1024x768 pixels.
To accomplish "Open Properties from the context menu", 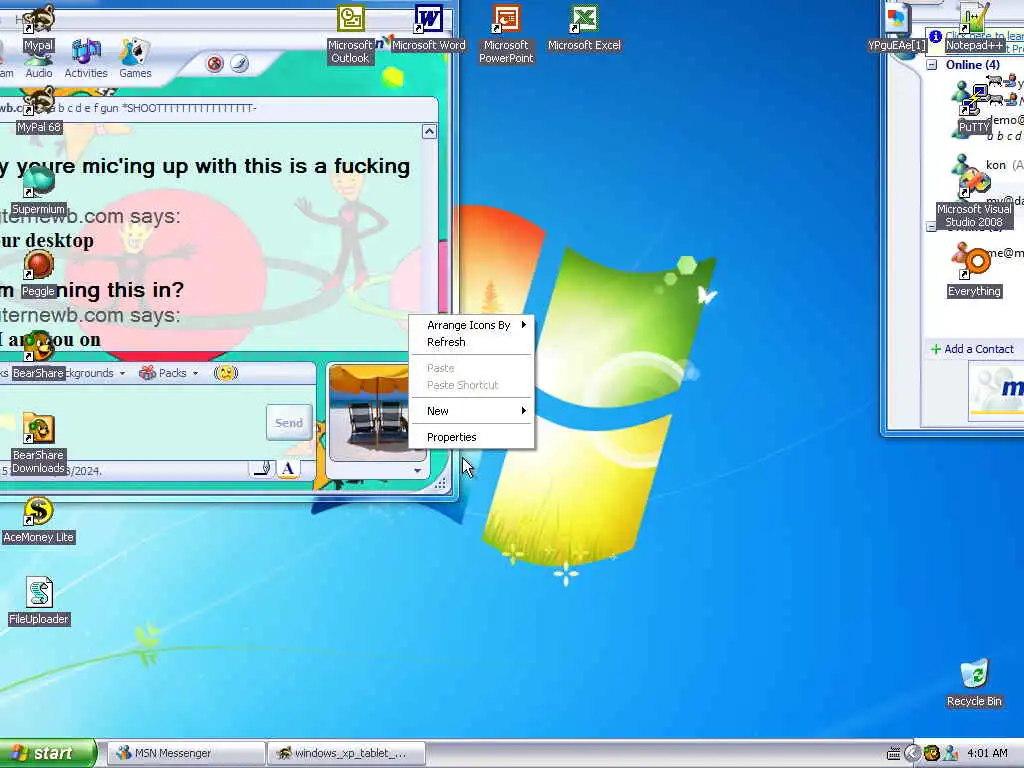I will click(472, 437).
